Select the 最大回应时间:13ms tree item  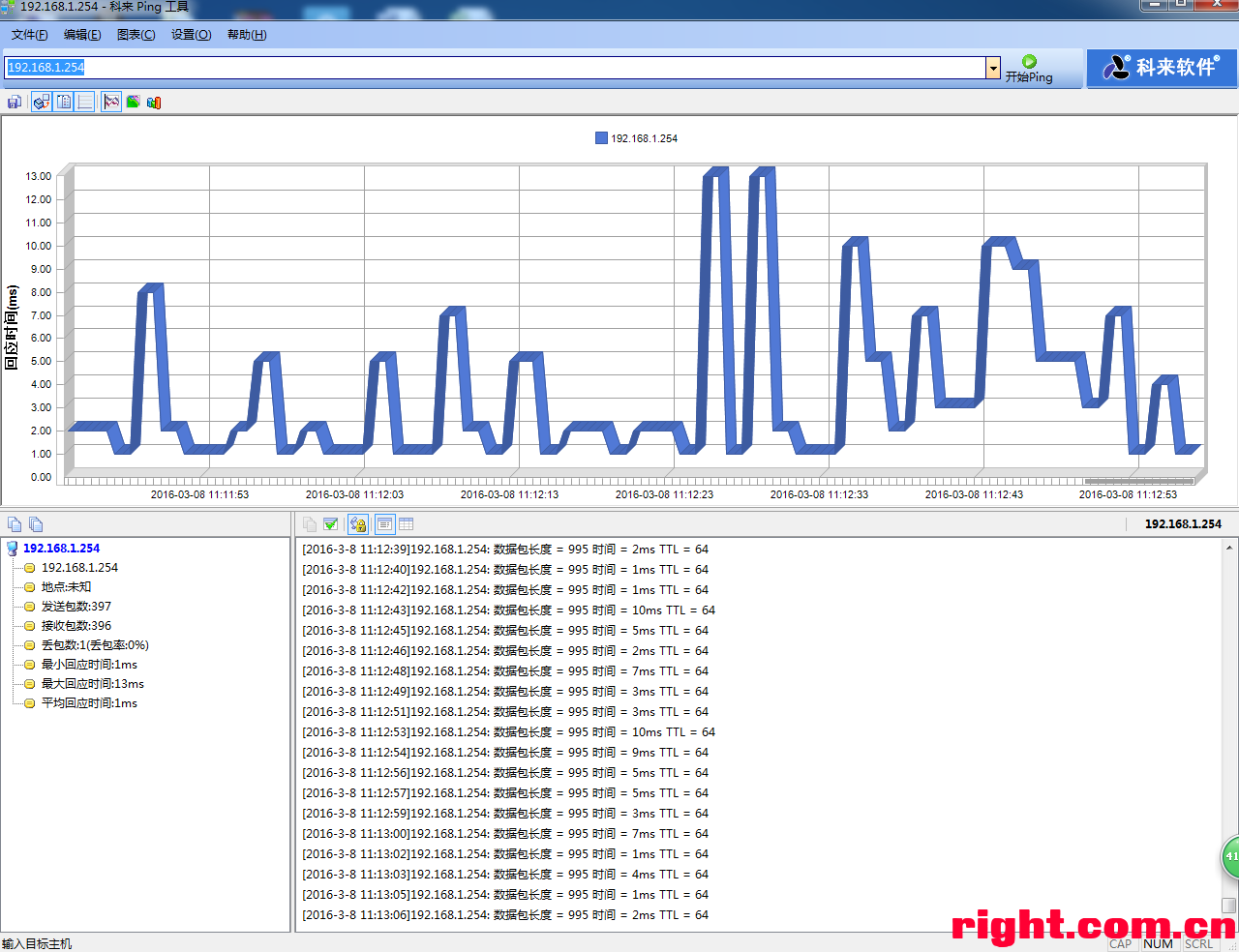click(92, 684)
